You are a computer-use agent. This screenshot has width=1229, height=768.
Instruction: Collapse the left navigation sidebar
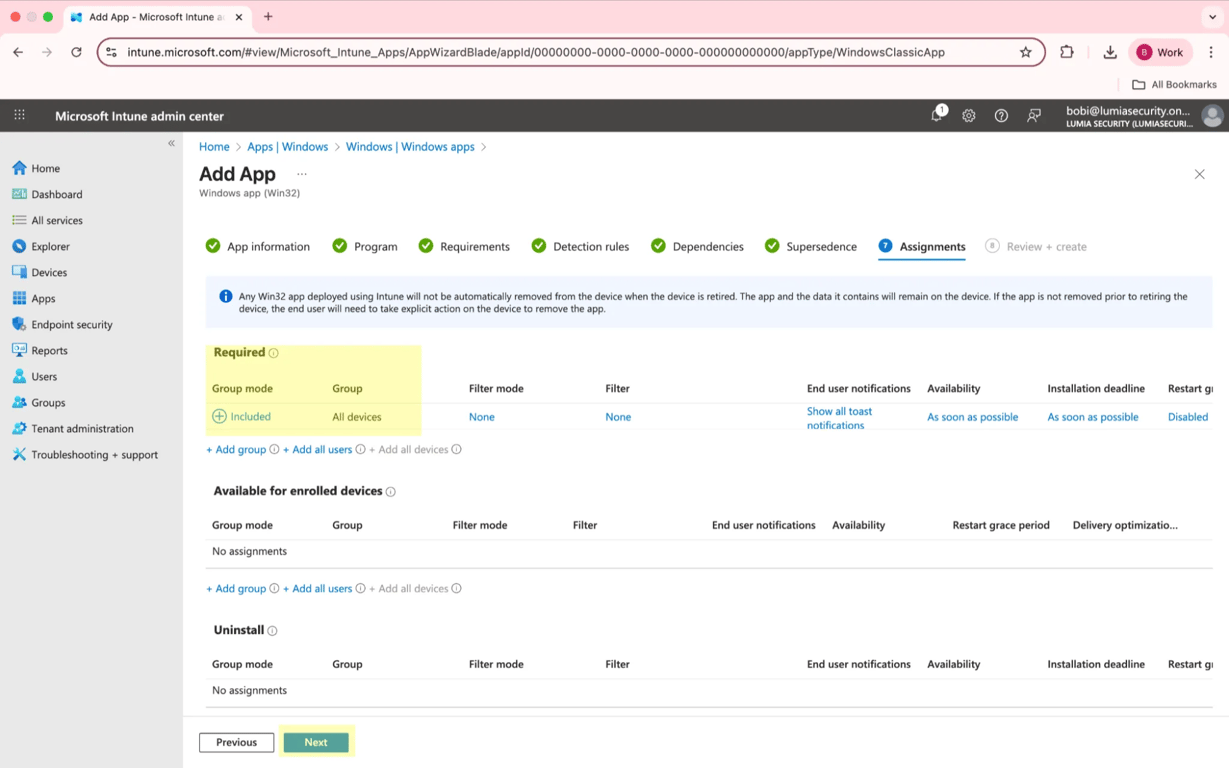[171, 143]
